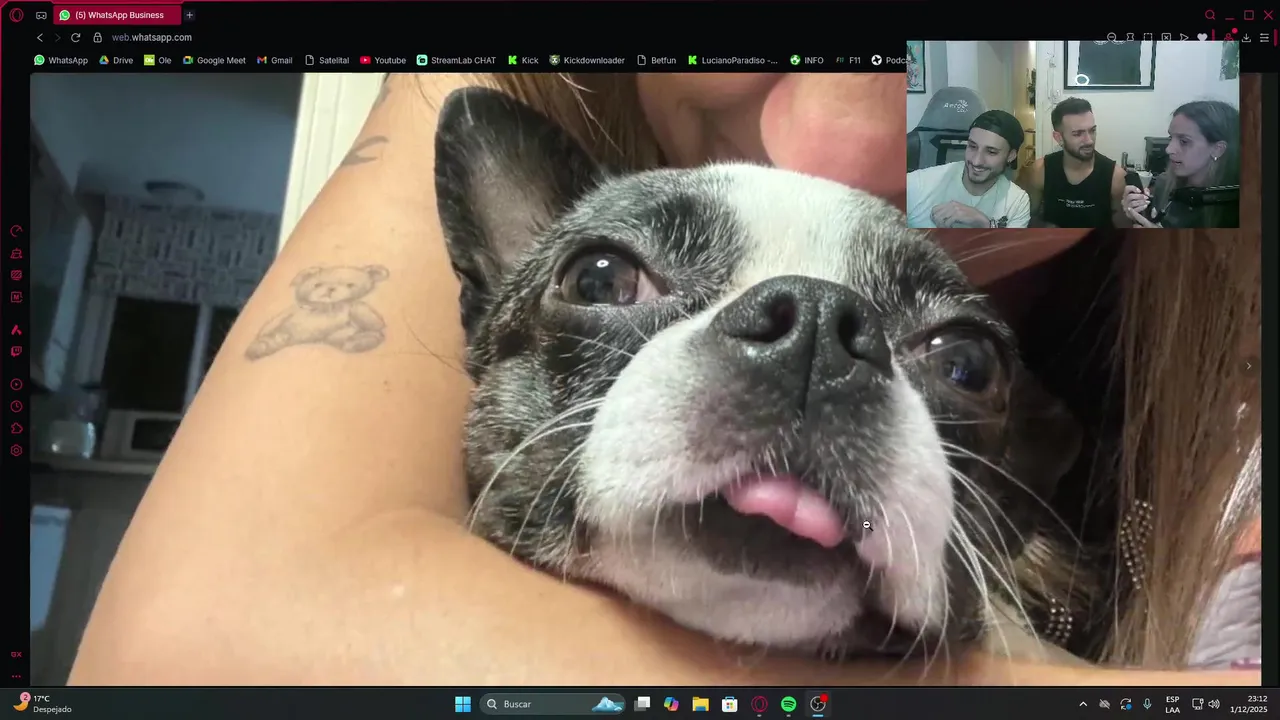Open the LucianoParadiso bookmark

(732, 60)
